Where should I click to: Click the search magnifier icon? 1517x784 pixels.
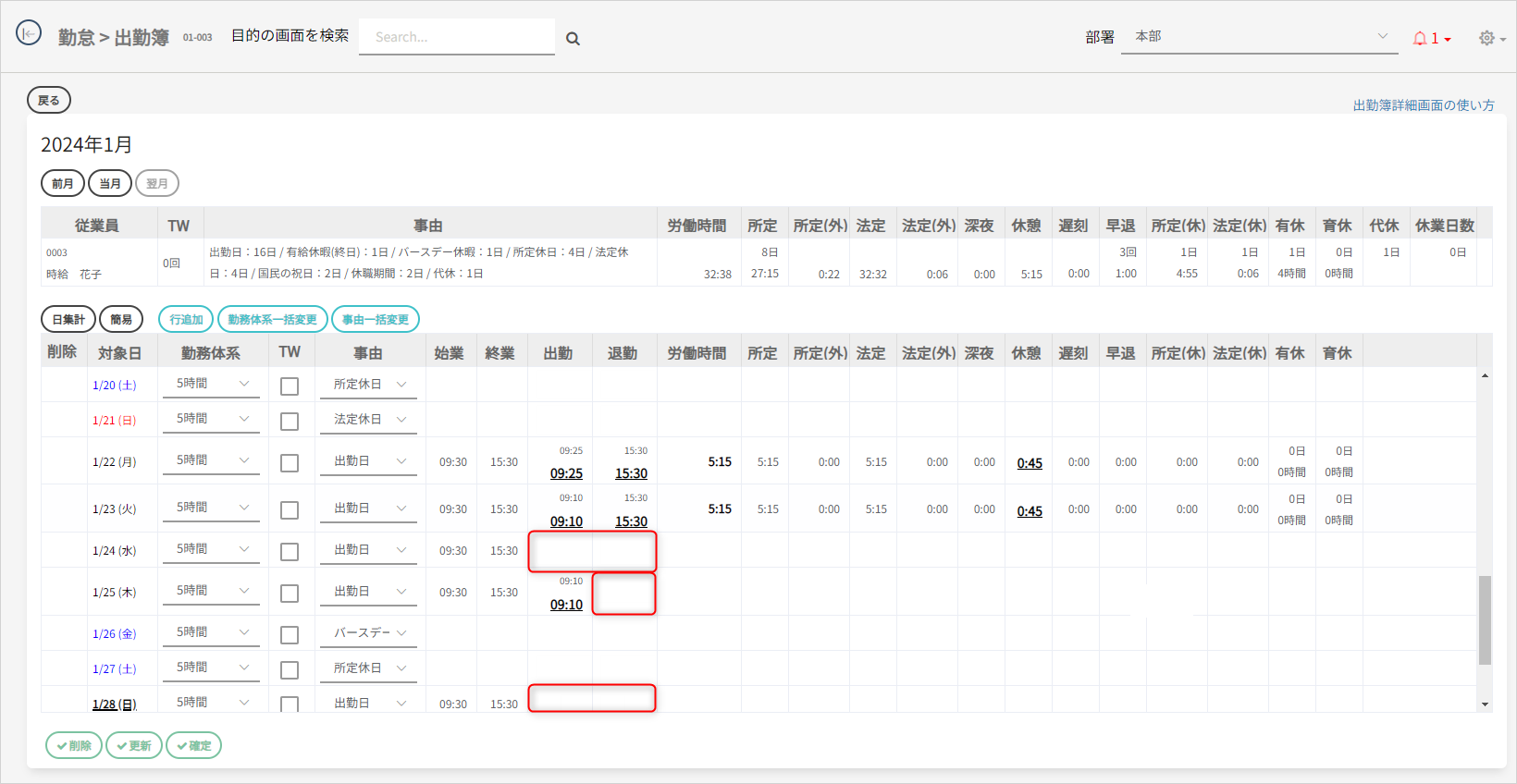pyautogui.click(x=573, y=39)
